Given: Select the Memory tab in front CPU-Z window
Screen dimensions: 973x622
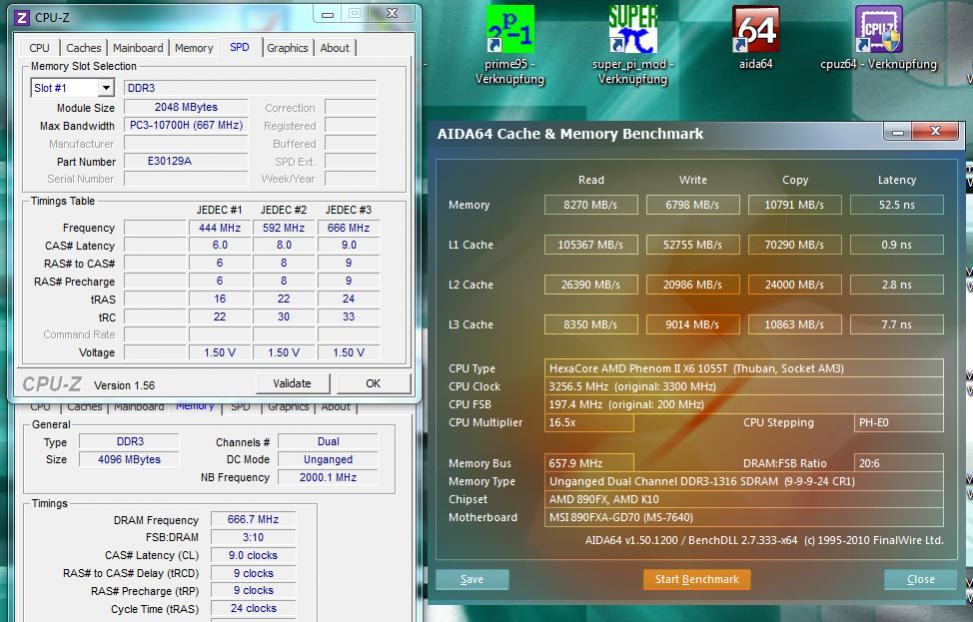Looking at the screenshot, I should 194,48.
